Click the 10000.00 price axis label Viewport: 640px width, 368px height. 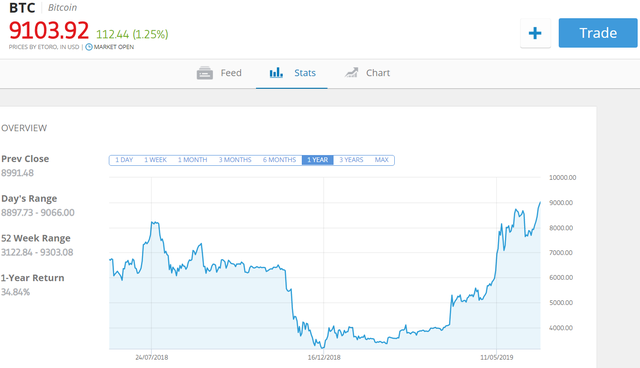pyautogui.click(x=562, y=177)
